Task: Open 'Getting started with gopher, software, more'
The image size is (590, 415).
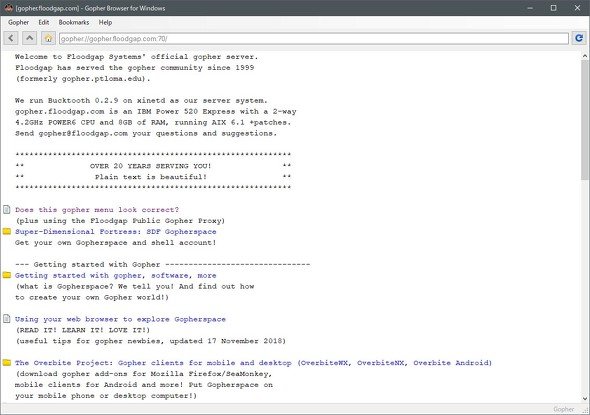Action: (116, 276)
